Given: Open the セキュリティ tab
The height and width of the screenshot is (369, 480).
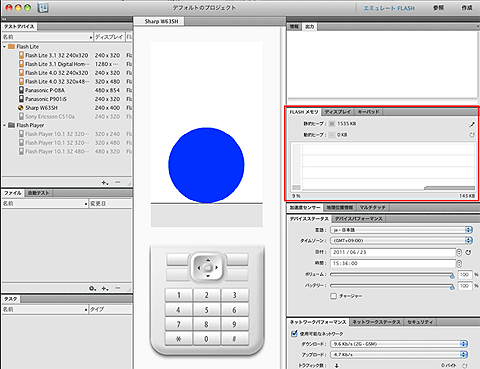Looking at the screenshot, I should point(420,322).
